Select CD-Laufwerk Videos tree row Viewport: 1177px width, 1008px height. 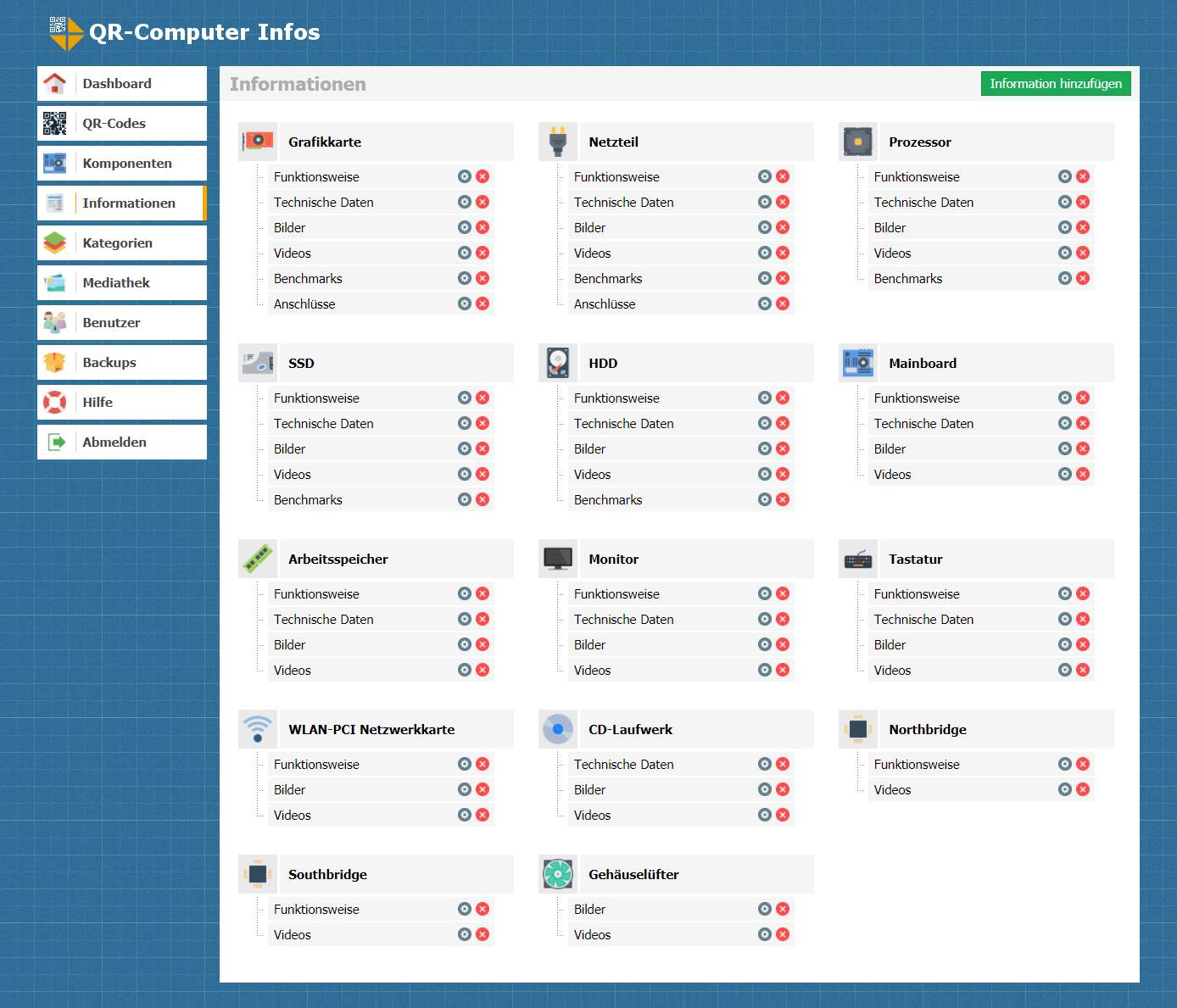681,815
